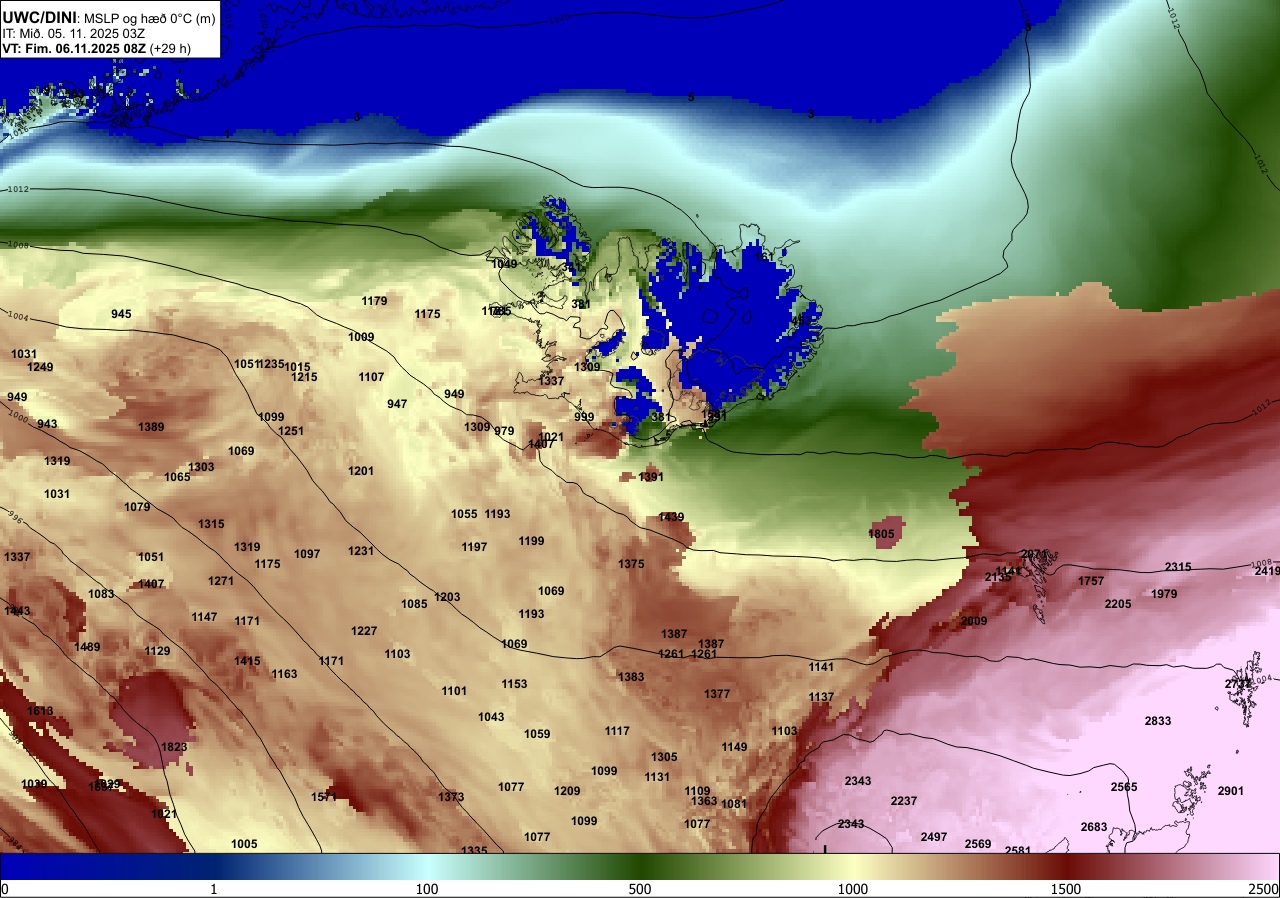Click the map value '1231'
1280x898 pixels.
[x=361, y=551]
